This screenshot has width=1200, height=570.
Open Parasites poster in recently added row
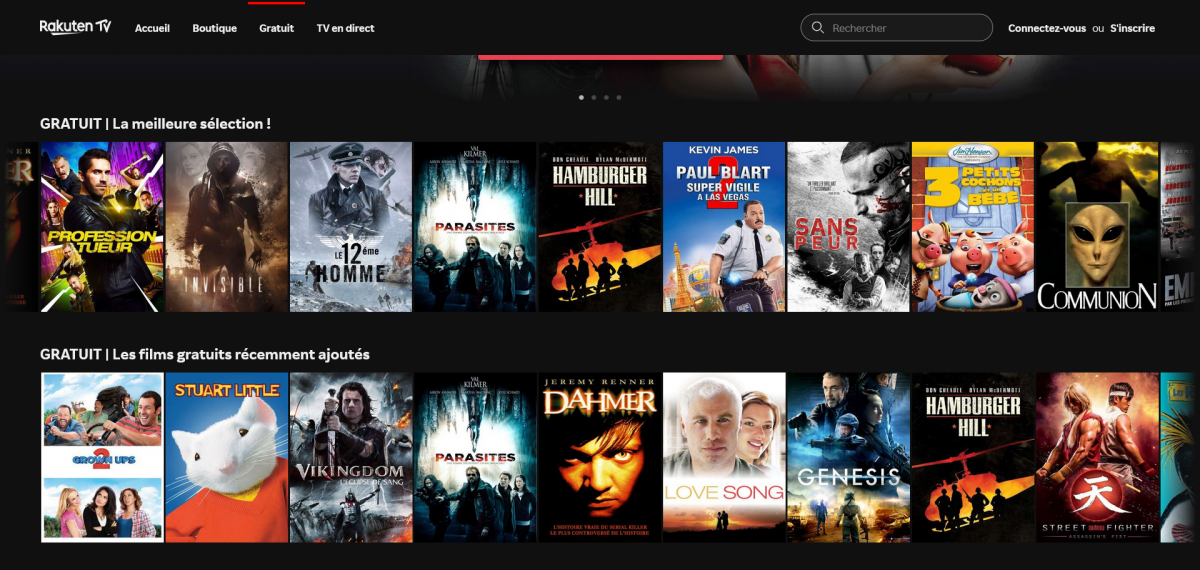tap(475, 458)
